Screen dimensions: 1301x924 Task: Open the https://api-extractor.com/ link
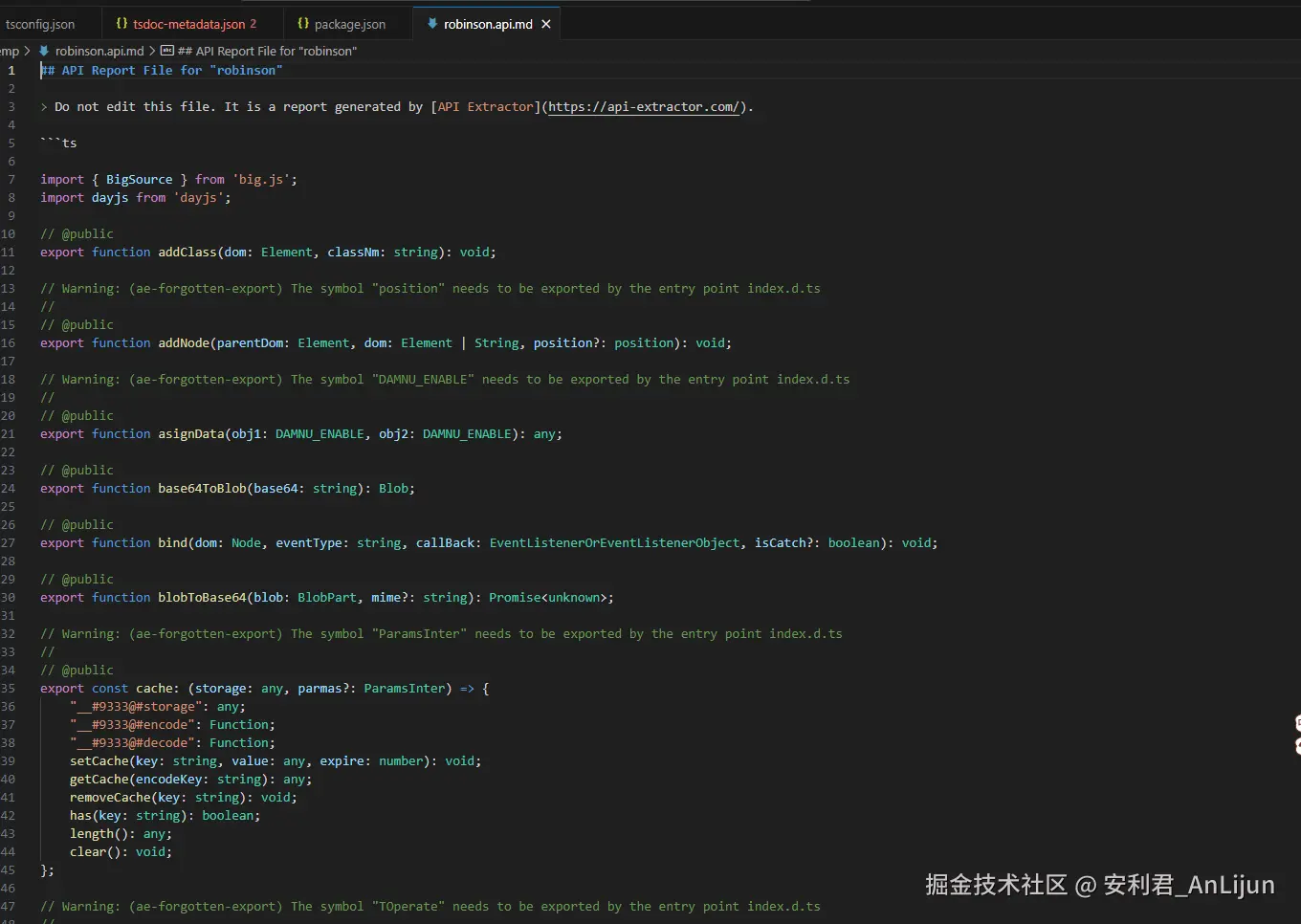[644, 107]
